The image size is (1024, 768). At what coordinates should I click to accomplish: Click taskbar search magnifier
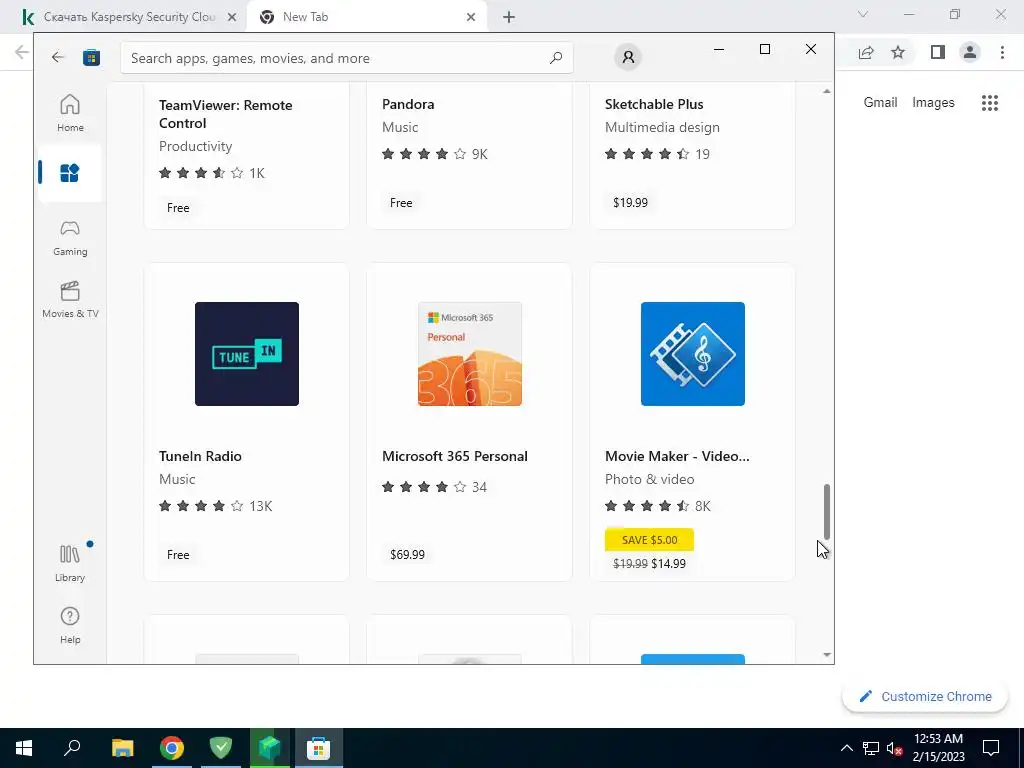coord(72,748)
